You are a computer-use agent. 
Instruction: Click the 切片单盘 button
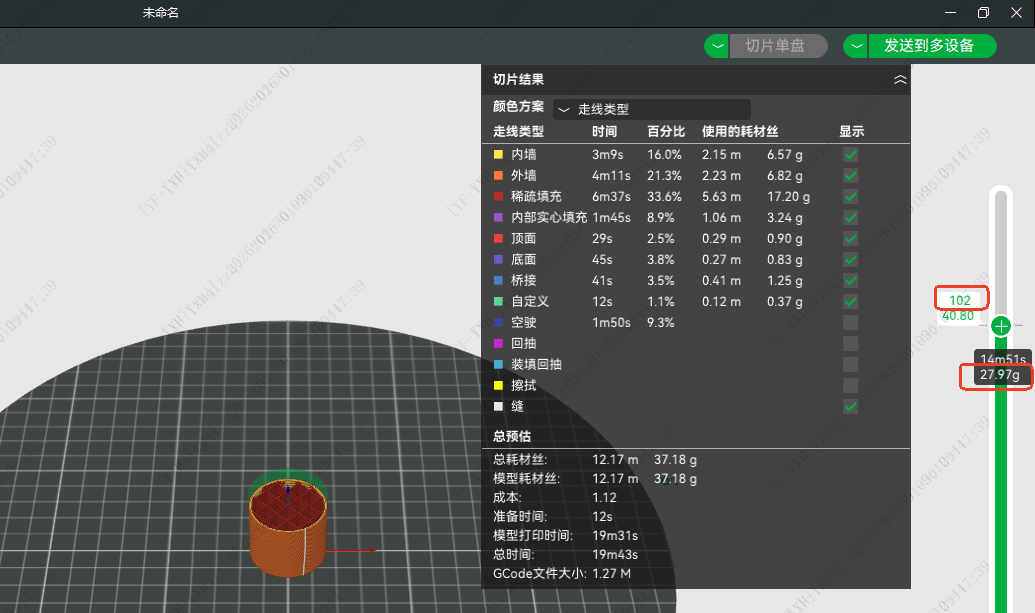[775, 46]
